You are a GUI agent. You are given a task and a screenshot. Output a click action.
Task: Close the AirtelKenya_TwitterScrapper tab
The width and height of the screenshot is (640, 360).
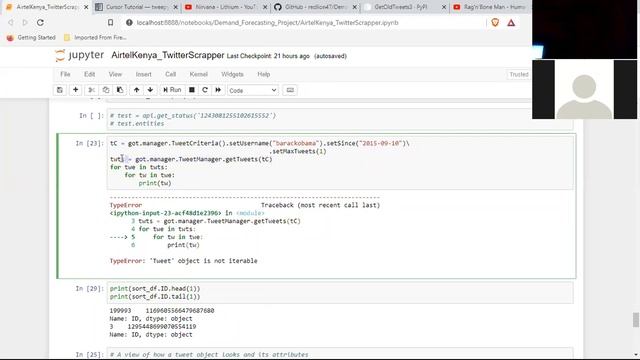point(86,7)
